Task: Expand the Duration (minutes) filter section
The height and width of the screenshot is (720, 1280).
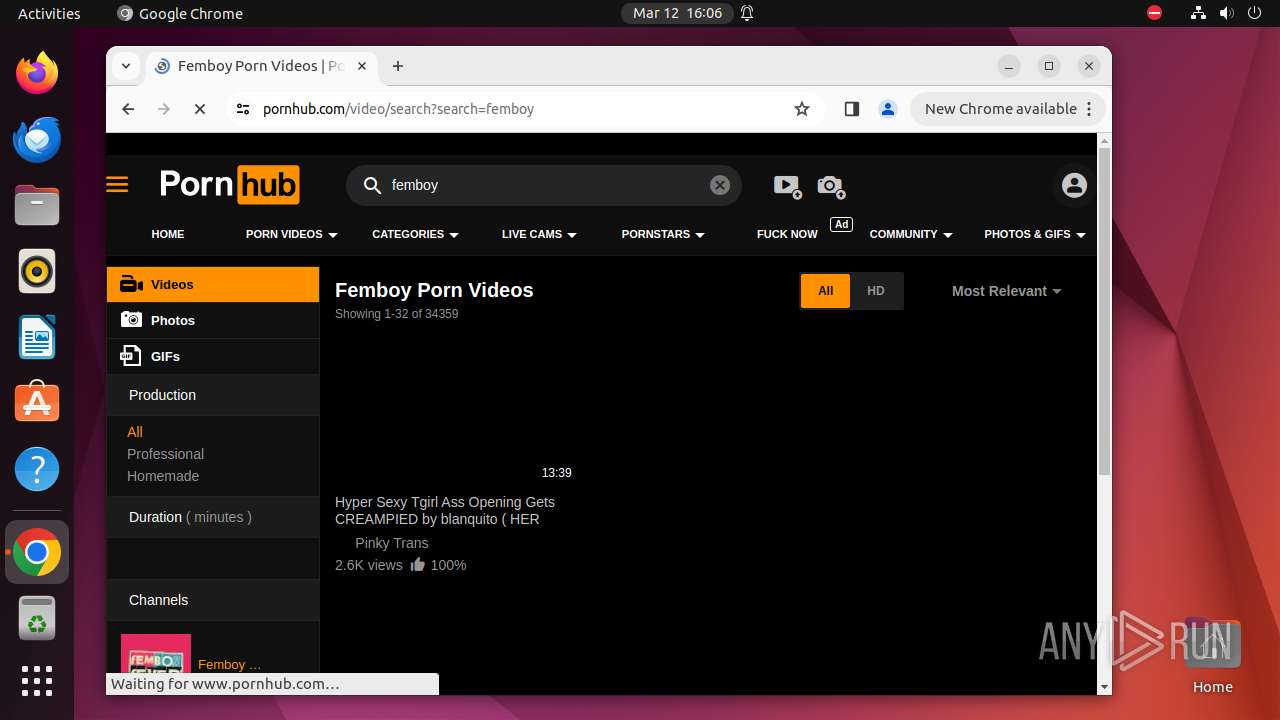Action: 213,517
